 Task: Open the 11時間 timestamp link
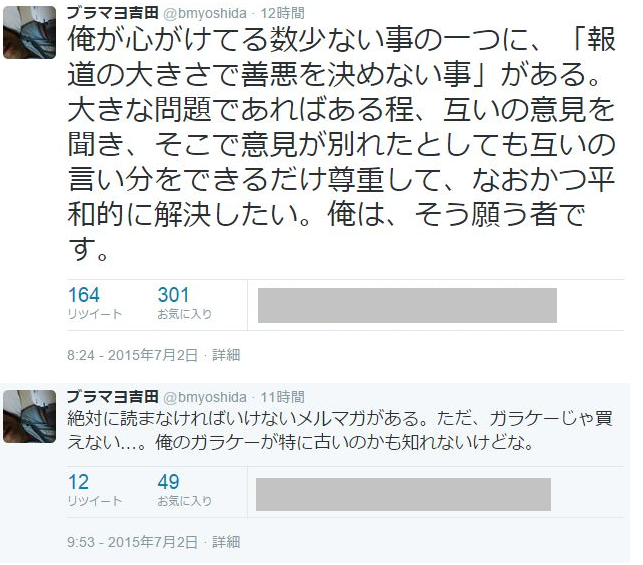coord(283,397)
